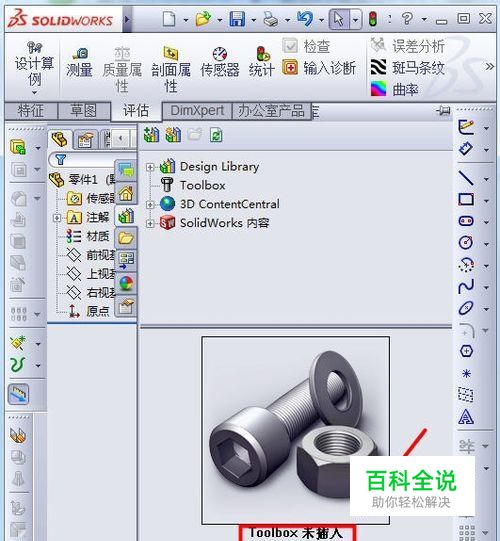
Task: Expand the ribbon overflow chevron
Action: click(490, 67)
